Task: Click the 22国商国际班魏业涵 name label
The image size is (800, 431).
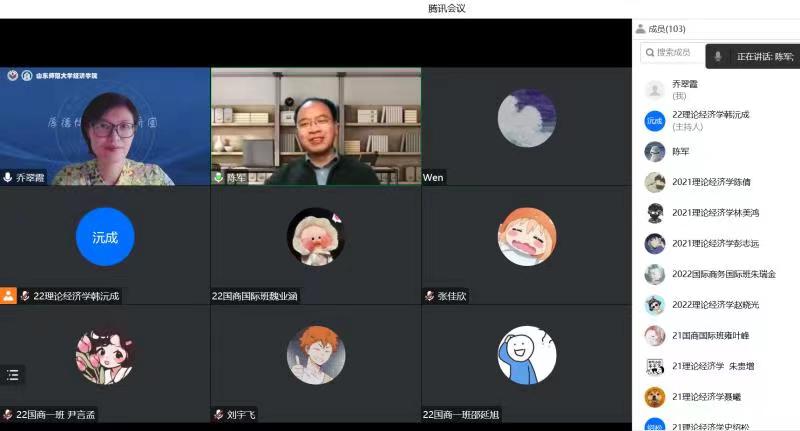Action: point(255,296)
